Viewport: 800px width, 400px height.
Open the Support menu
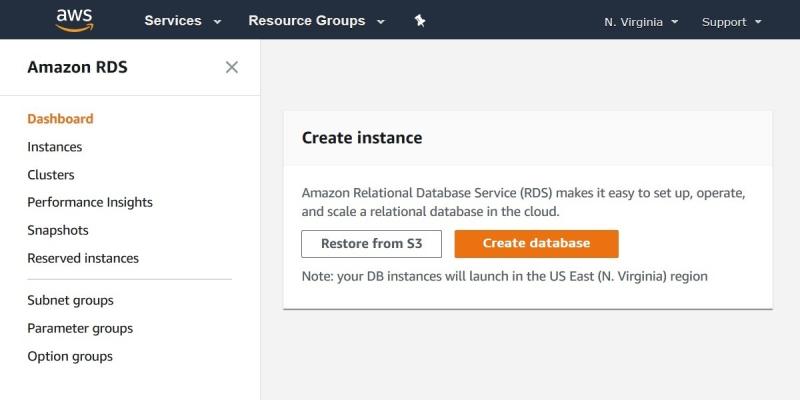pyautogui.click(x=731, y=21)
